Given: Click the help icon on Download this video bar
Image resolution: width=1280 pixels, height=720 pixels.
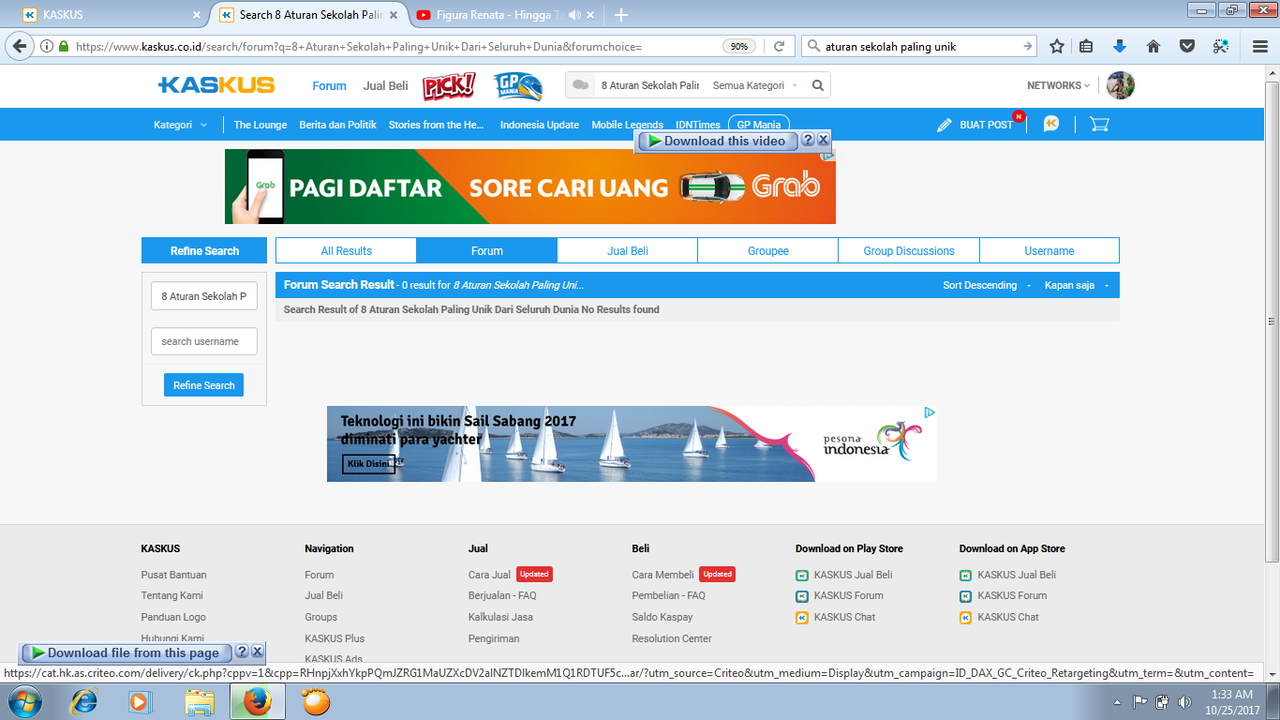Looking at the screenshot, I should coord(808,141).
